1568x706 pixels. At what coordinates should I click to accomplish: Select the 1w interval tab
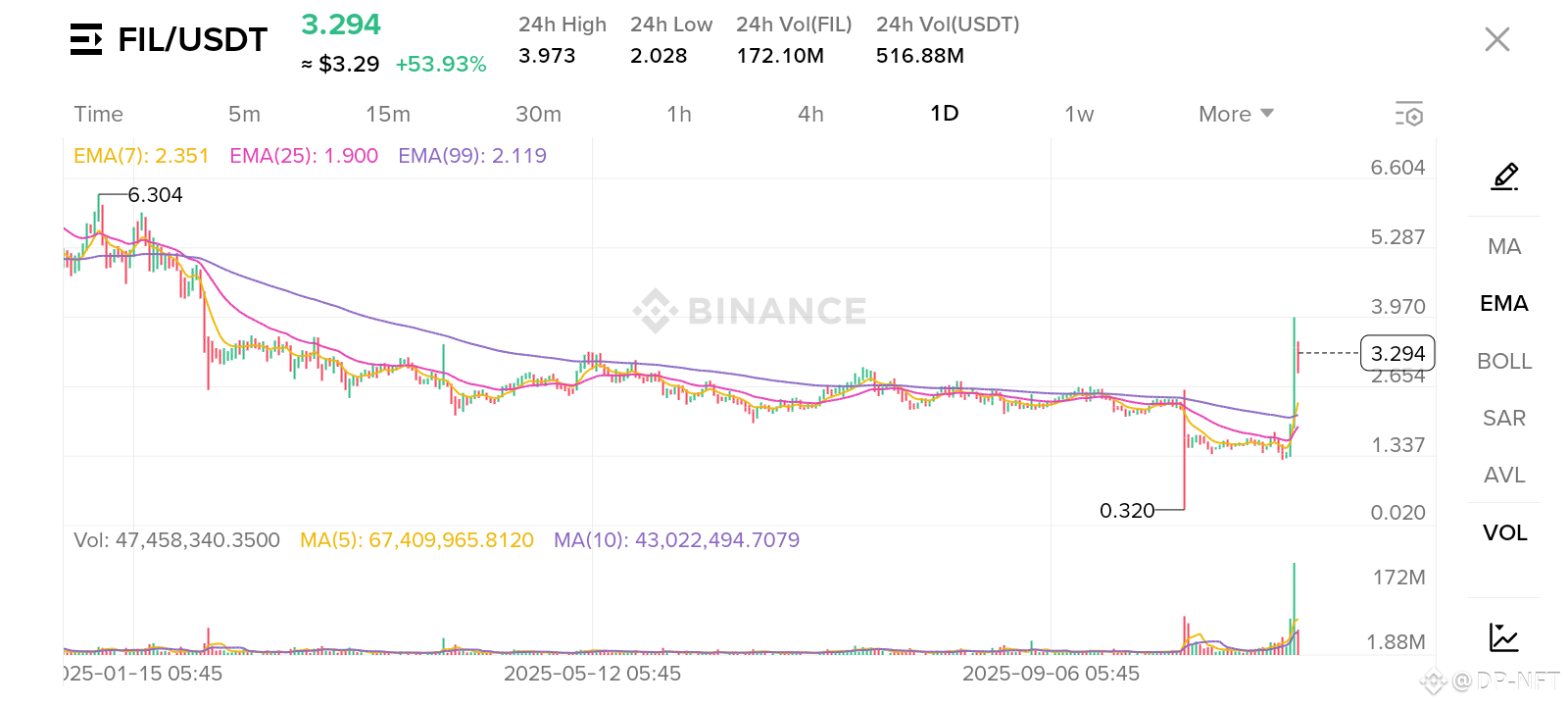pyautogui.click(x=1079, y=114)
